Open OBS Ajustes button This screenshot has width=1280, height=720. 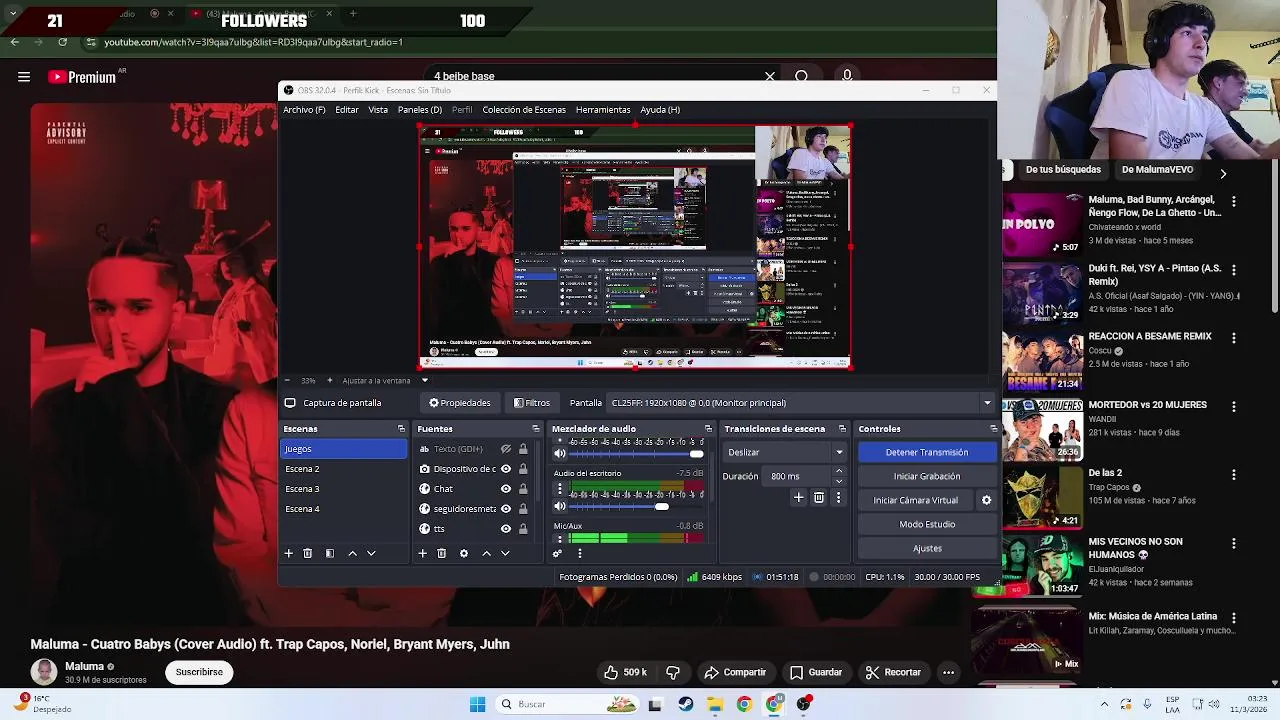tap(927, 548)
